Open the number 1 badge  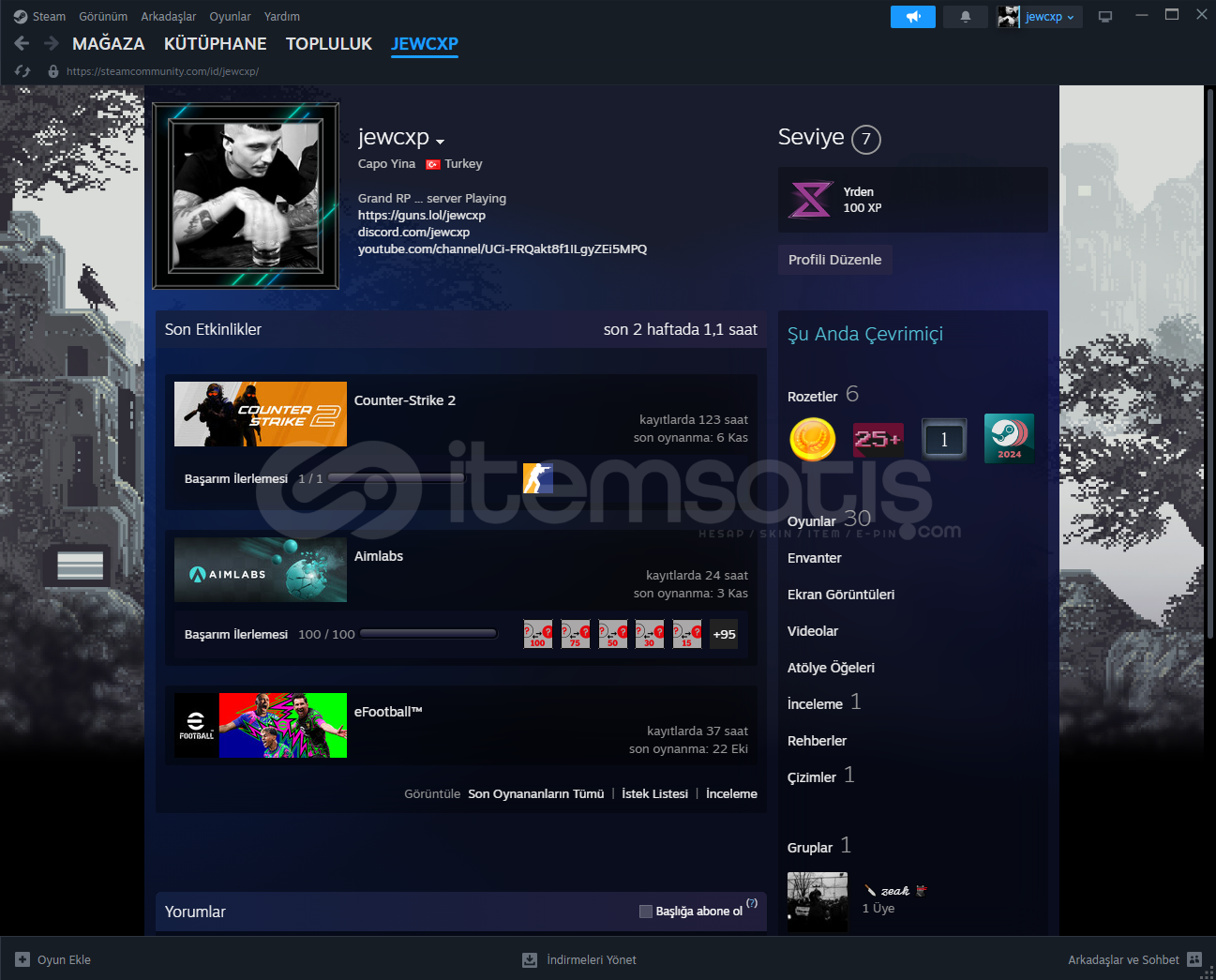944,439
